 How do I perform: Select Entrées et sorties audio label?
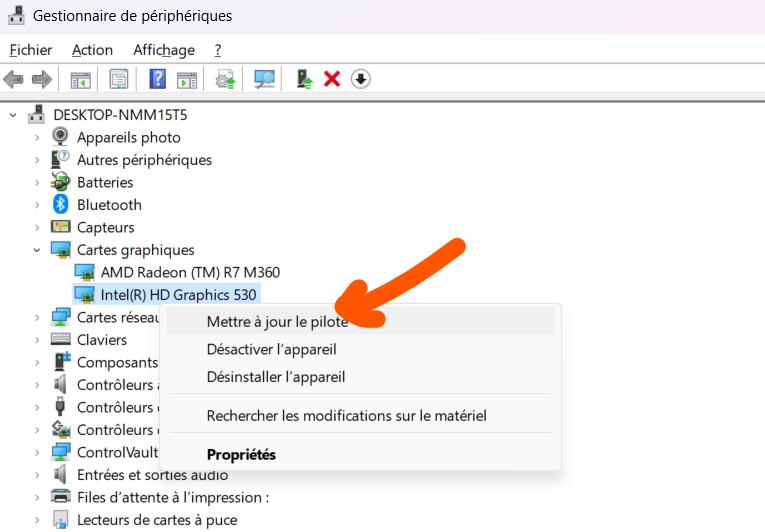click(x=152, y=474)
